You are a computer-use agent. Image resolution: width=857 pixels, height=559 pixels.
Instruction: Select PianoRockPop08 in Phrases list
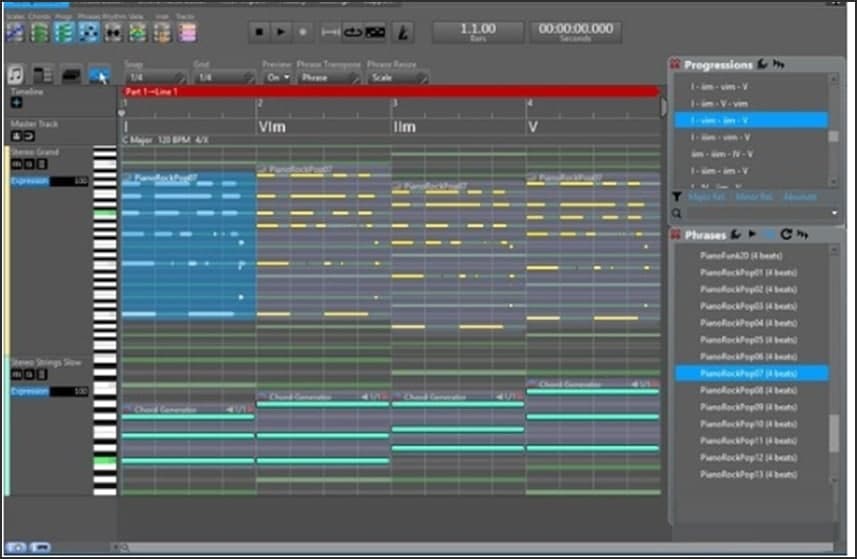point(750,391)
